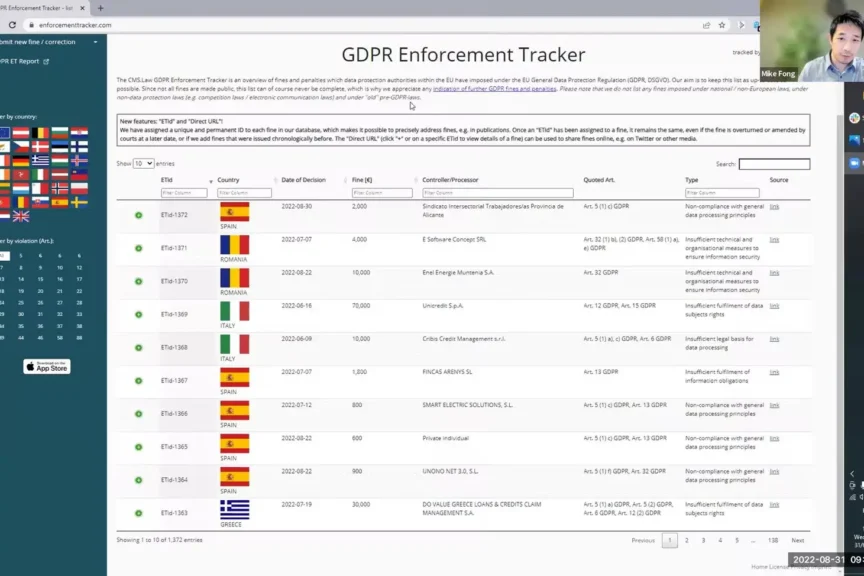Screen dimensions: 864x576
Task: Filter by violation article 12
Action: [79, 267]
